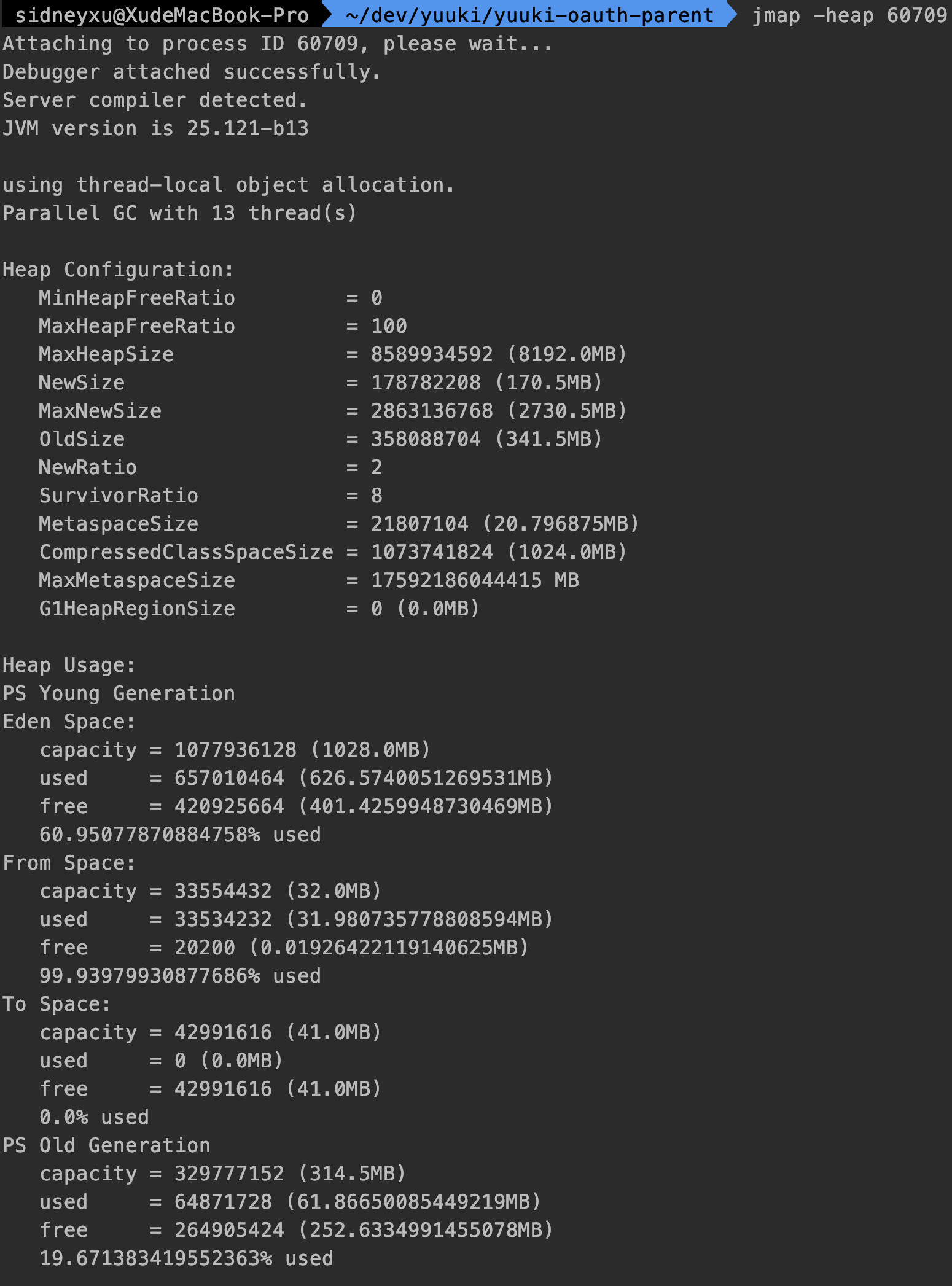The height and width of the screenshot is (1286, 952).
Task: Click the Heap Configuration heading
Action: [x=119, y=270]
